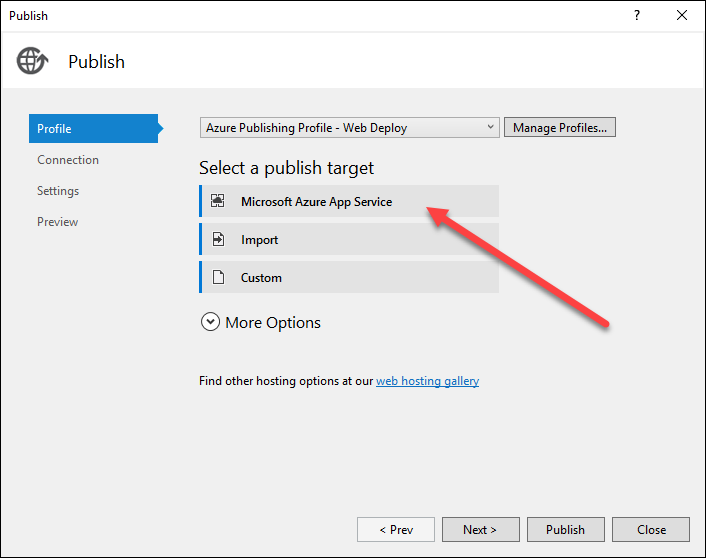Select Microsoft Azure App Service target label
706x558 pixels.
[x=317, y=202]
